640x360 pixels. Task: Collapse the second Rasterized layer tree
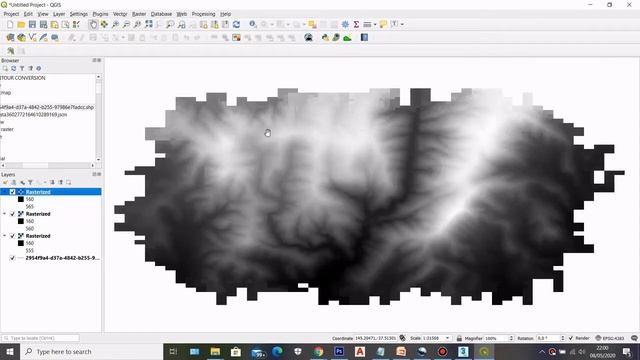point(4,214)
